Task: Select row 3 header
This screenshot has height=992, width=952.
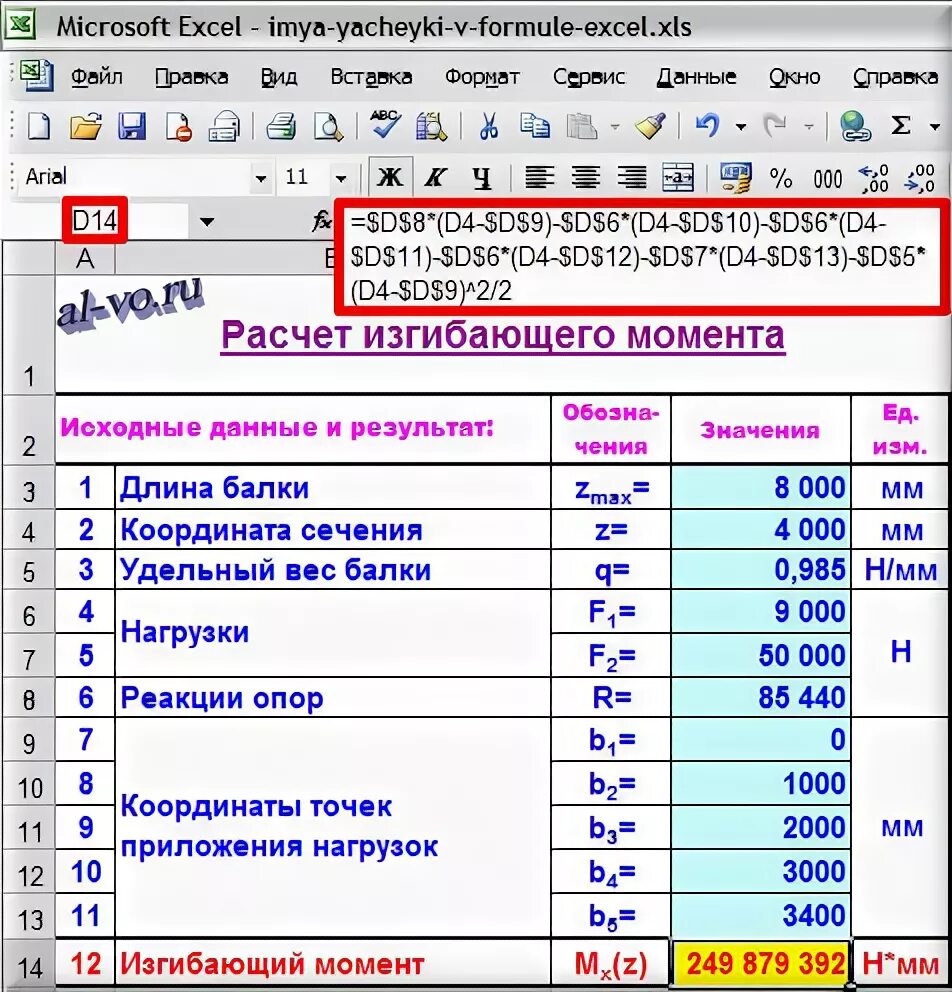Action: pos(29,488)
